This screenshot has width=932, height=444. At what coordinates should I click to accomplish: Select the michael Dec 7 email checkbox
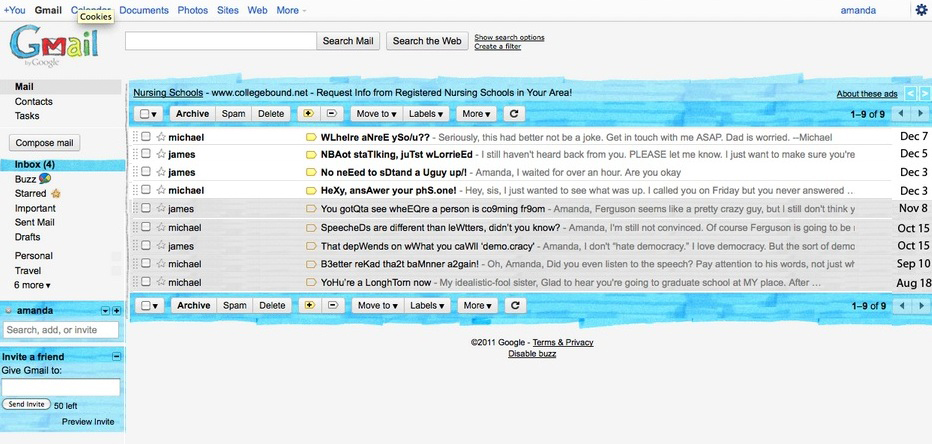146,137
